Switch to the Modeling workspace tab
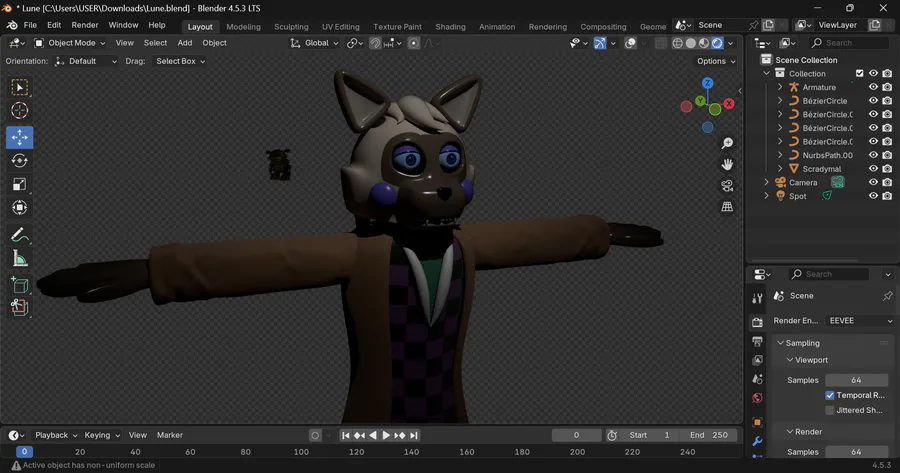Image resolution: width=900 pixels, height=473 pixels. 243,26
